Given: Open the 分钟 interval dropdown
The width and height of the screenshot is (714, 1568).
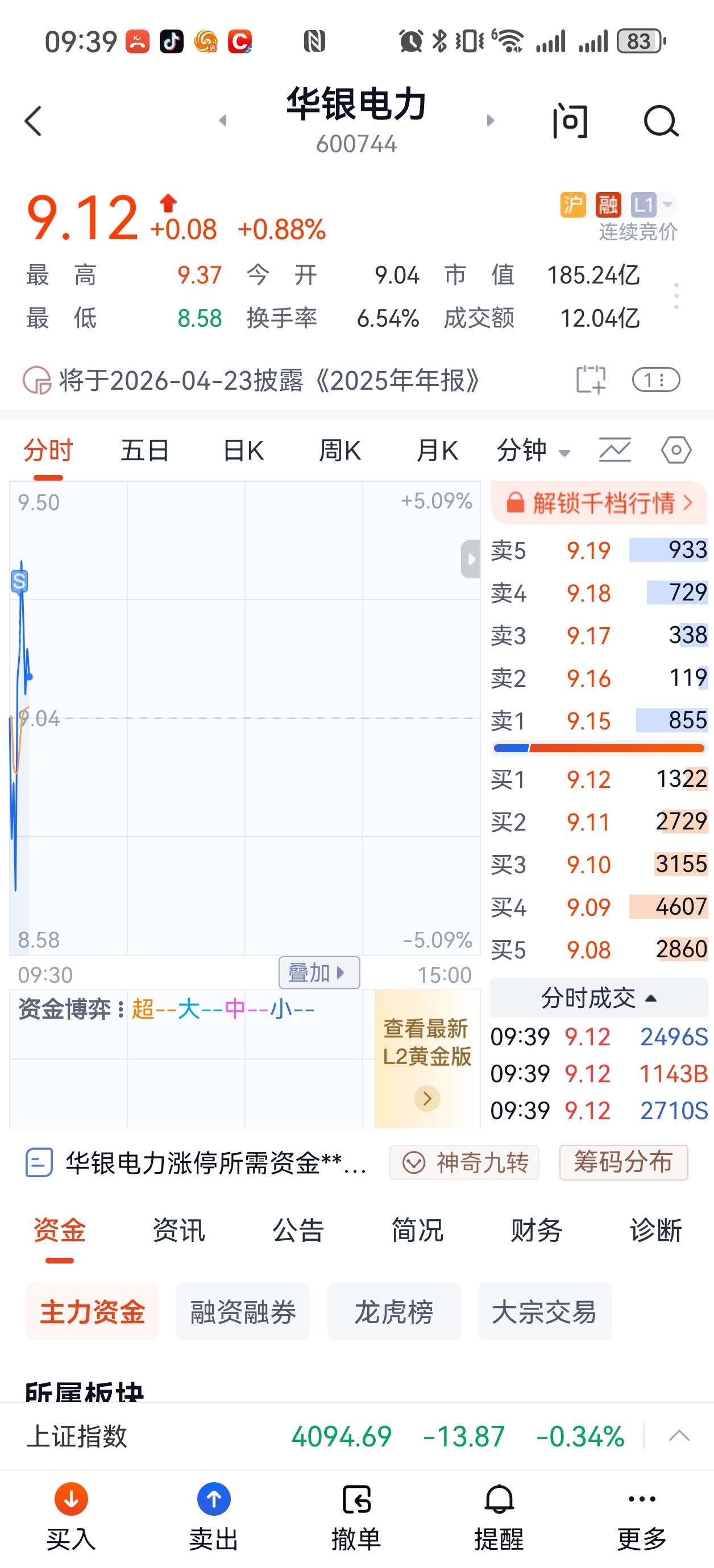Looking at the screenshot, I should tap(534, 451).
